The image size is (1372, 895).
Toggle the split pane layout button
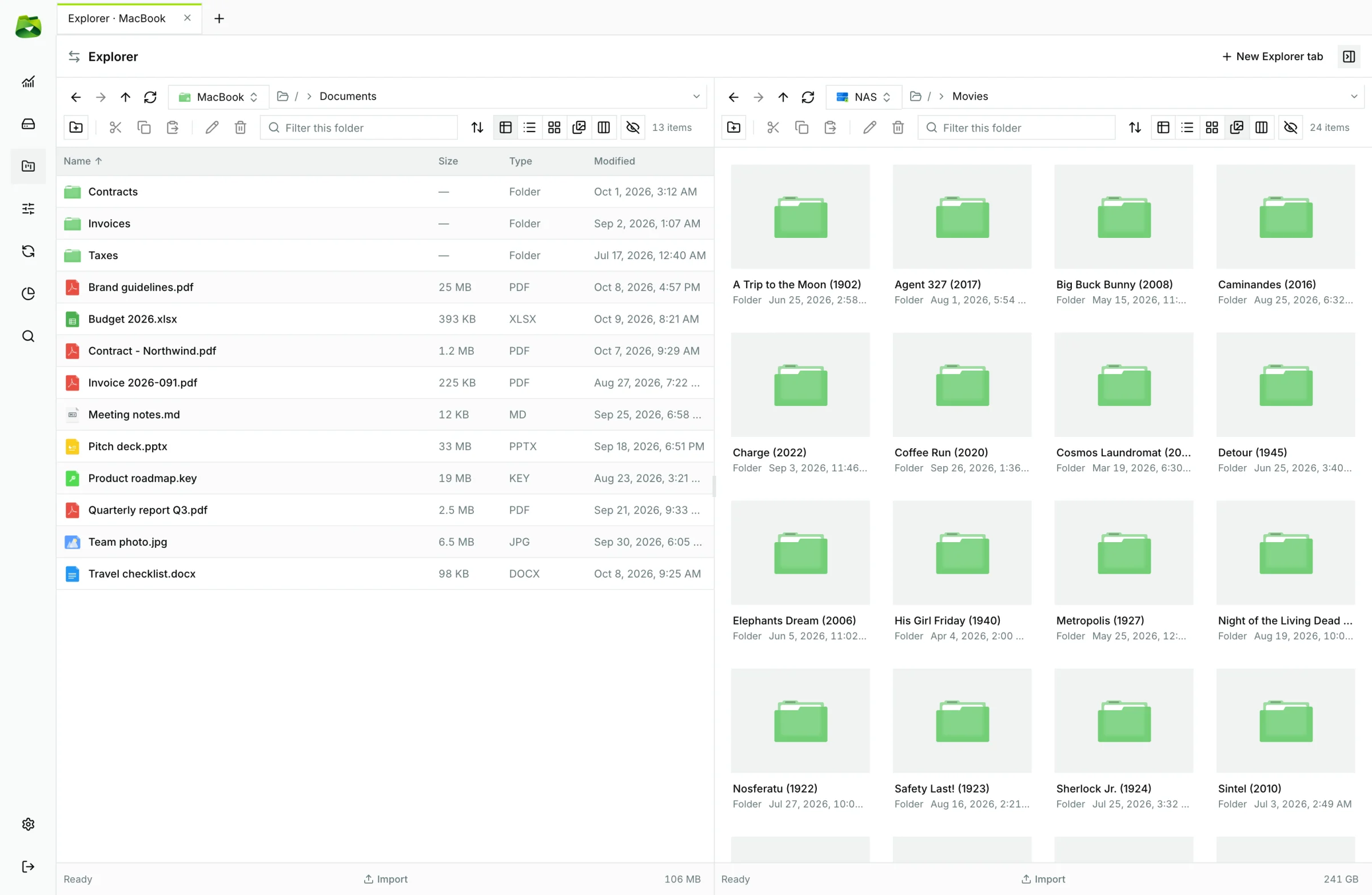click(1349, 57)
